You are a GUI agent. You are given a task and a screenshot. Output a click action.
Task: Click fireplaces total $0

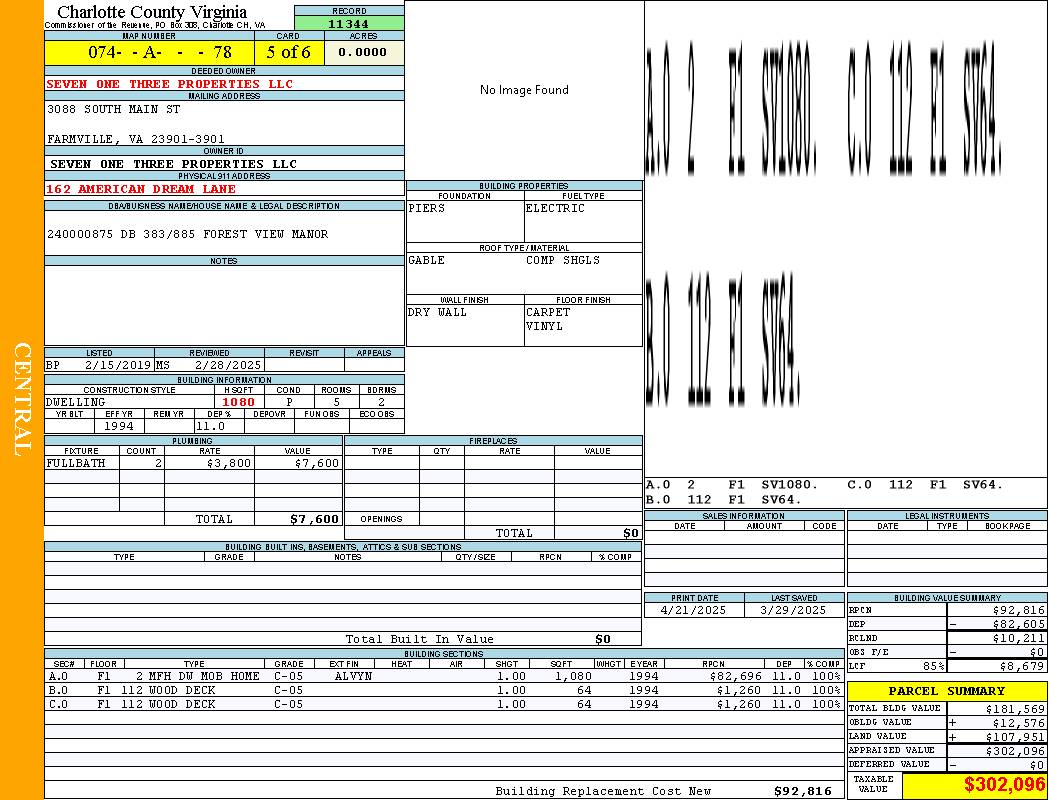[x=631, y=534]
